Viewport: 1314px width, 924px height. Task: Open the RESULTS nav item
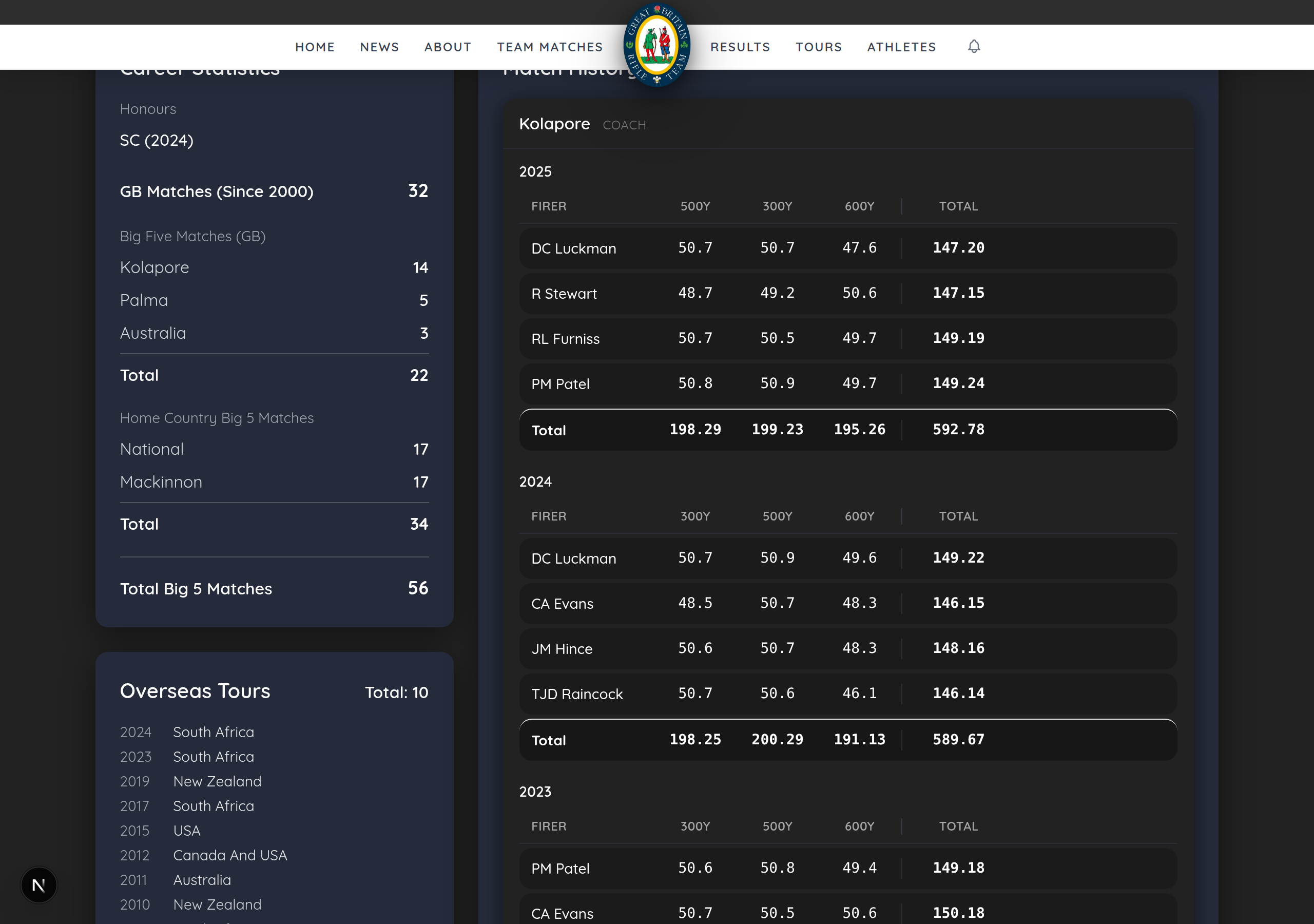pyautogui.click(x=740, y=47)
